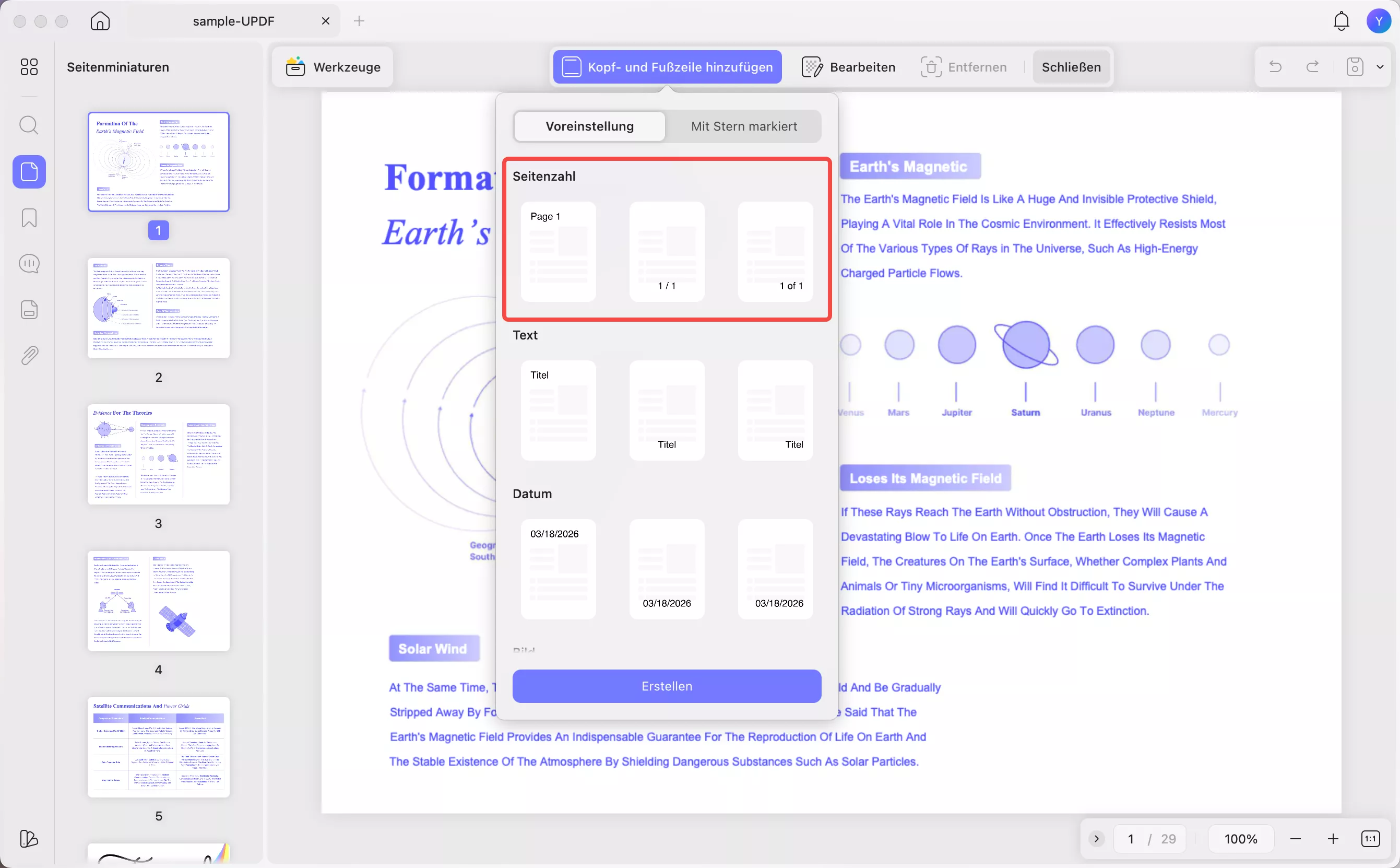Click the Schließen button
Screen dimensions: 1400x868
pyautogui.click(x=1071, y=67)
